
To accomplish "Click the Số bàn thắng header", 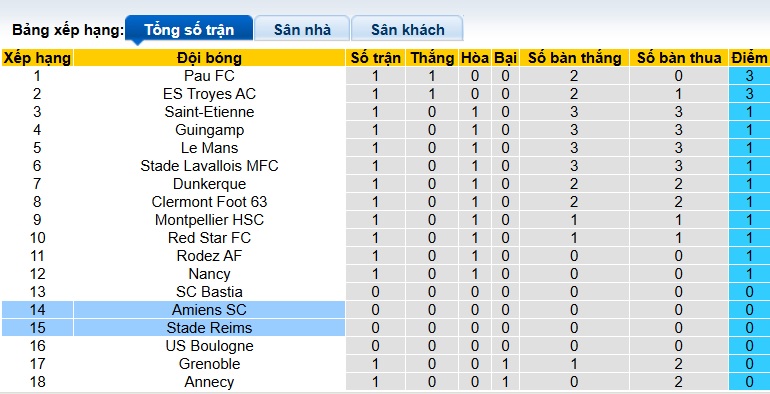I will (574, 58).
